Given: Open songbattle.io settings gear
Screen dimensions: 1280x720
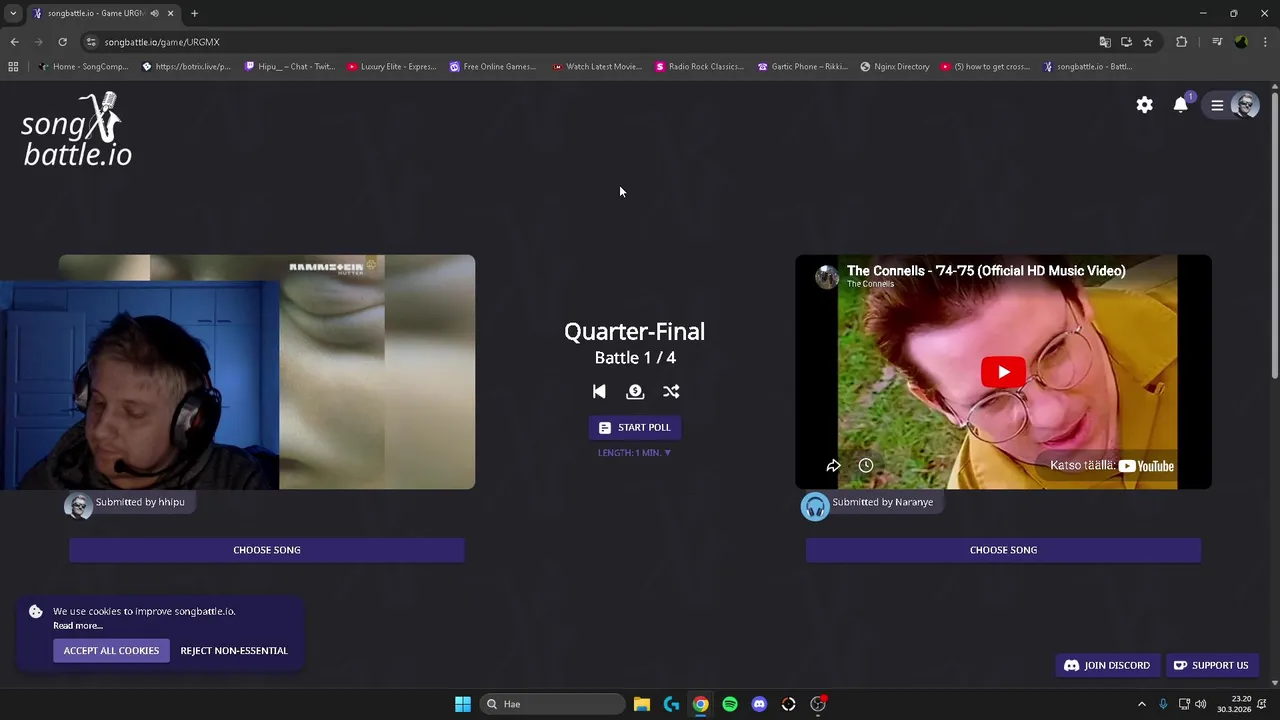Looking at the screenshot, I should (x=1145, y=105).
